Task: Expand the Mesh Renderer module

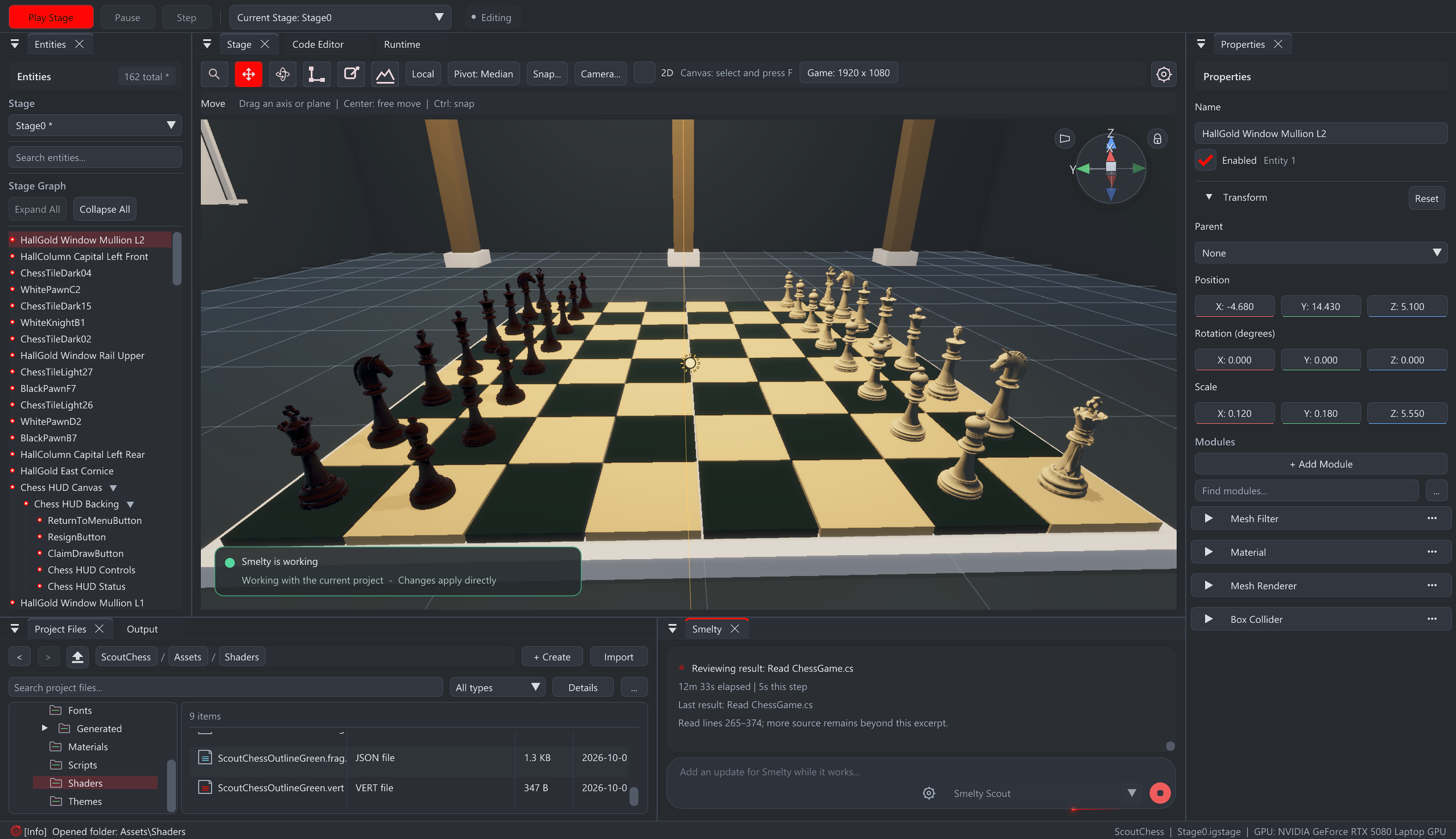Action: coord(1208,585)
